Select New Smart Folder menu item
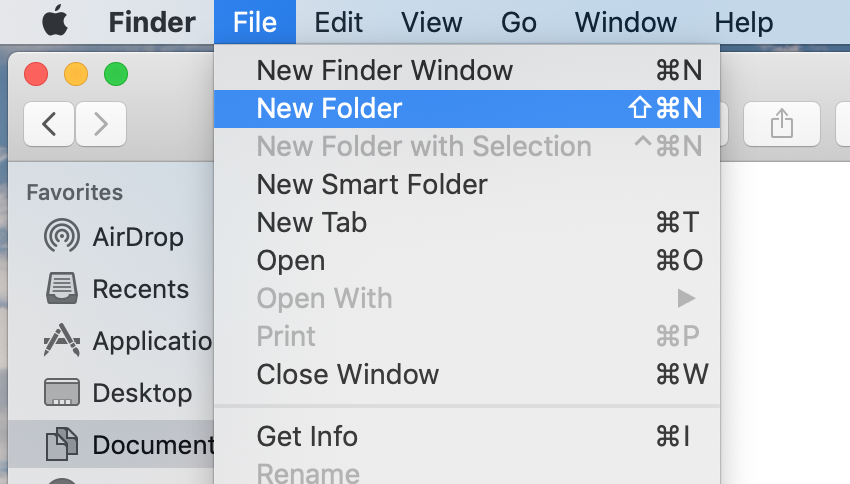850x484 pixels. (x=372, y=184)
